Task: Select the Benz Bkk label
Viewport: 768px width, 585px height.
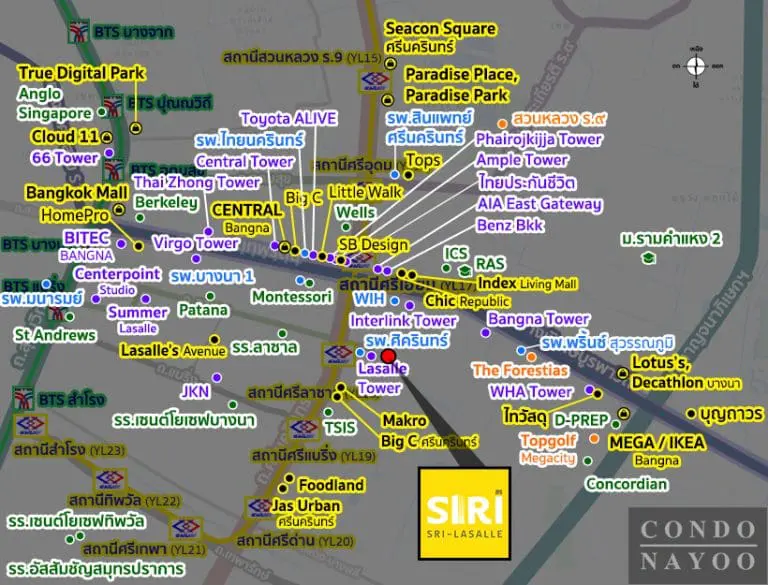Action: [510, 225]
